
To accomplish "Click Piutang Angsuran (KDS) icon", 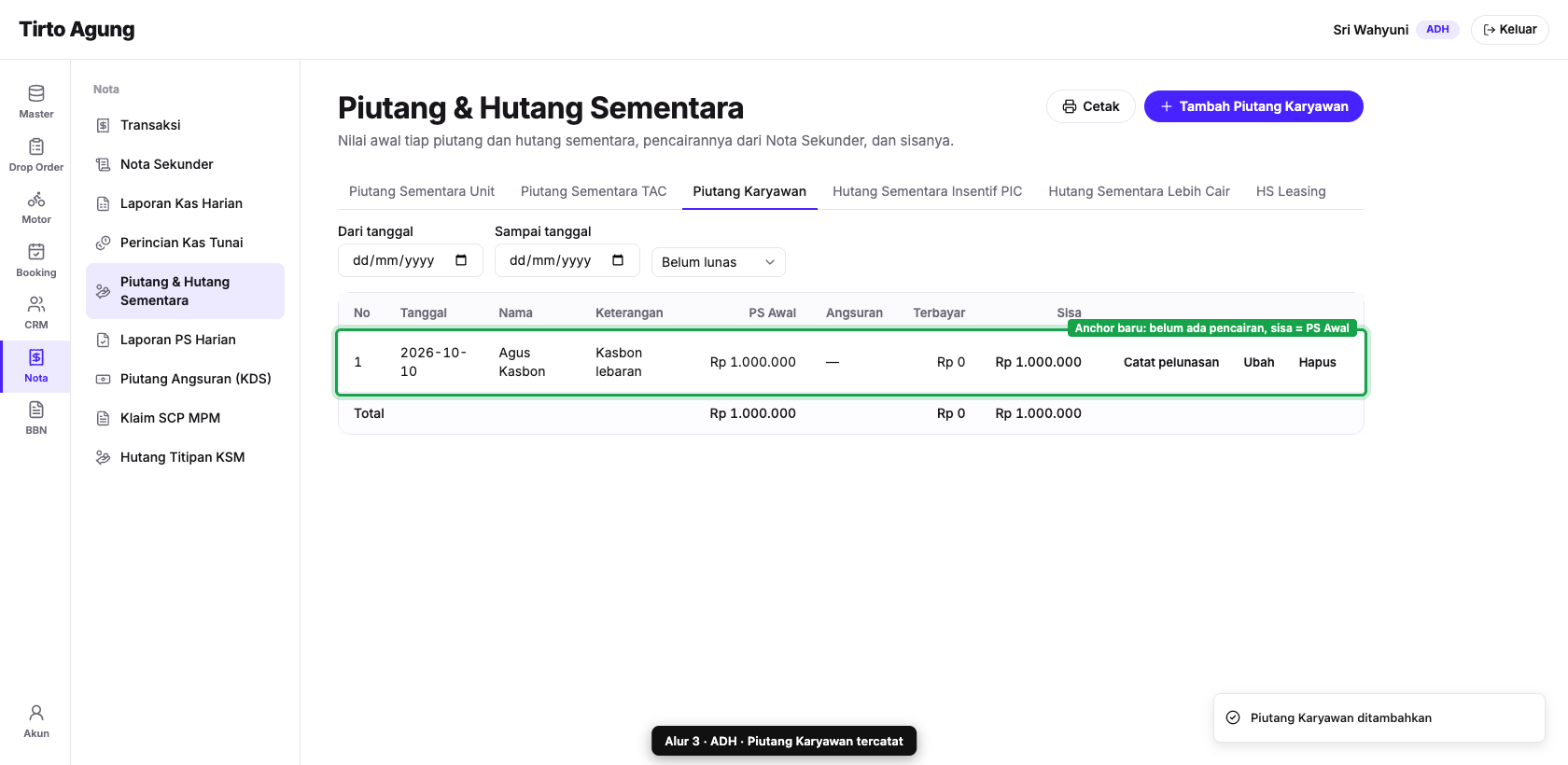I will (x=104, y=379).
